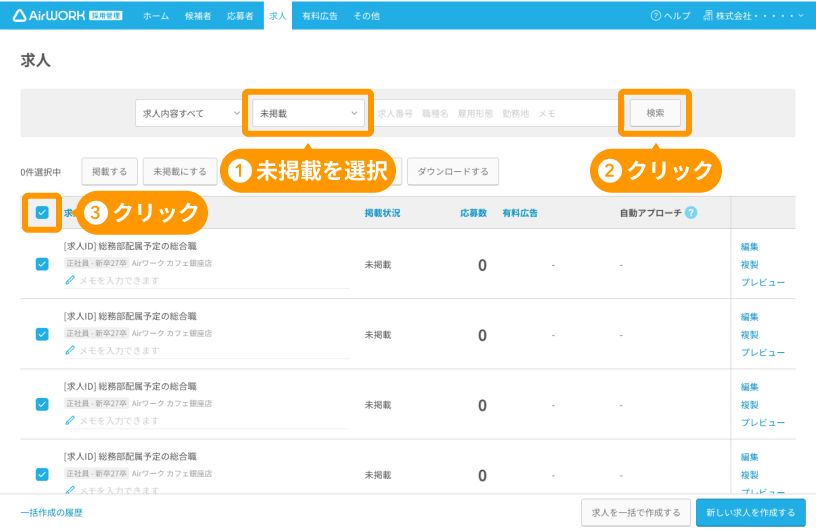Open the 有料広告 tab
The width and height of the screenshot is (816, 531).
(x=320, y=16)
